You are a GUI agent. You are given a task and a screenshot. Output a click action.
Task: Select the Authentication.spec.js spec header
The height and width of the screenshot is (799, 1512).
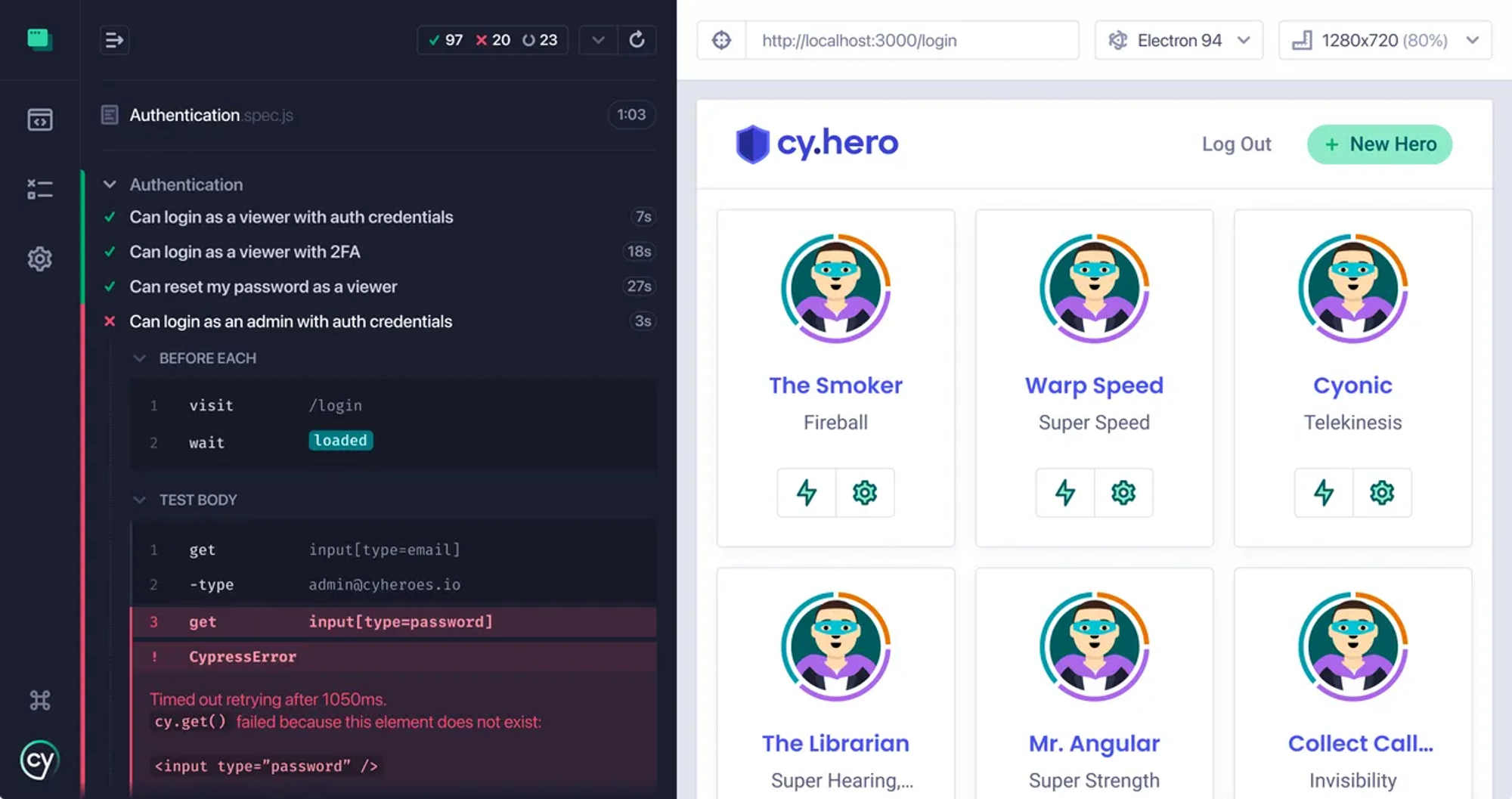click(x=211, y=115)
